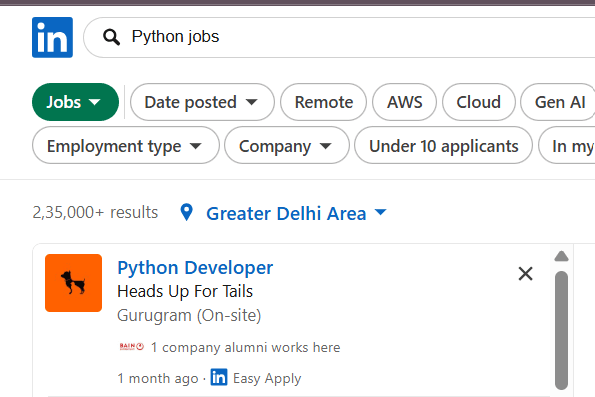
Task: Click the Easy Apply label
Action: 267,378
